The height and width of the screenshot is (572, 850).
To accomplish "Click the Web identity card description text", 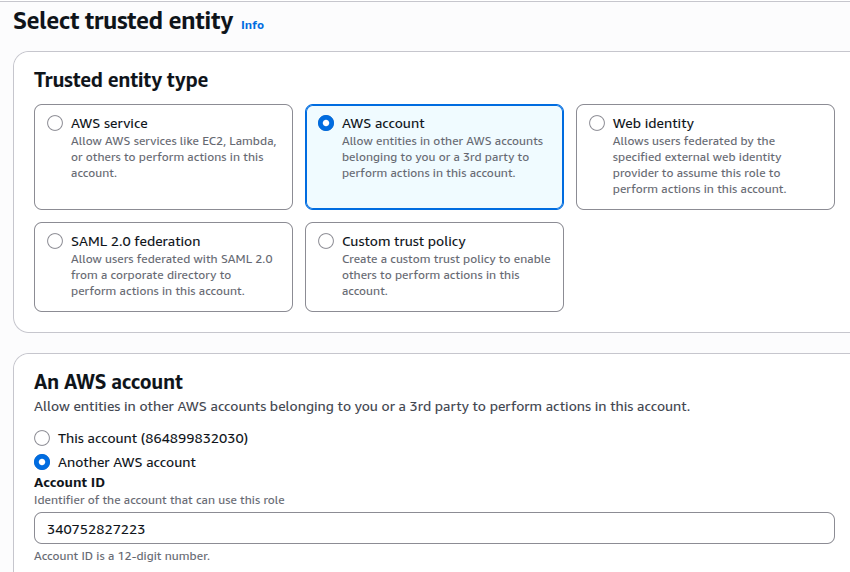I will (700, 165).
